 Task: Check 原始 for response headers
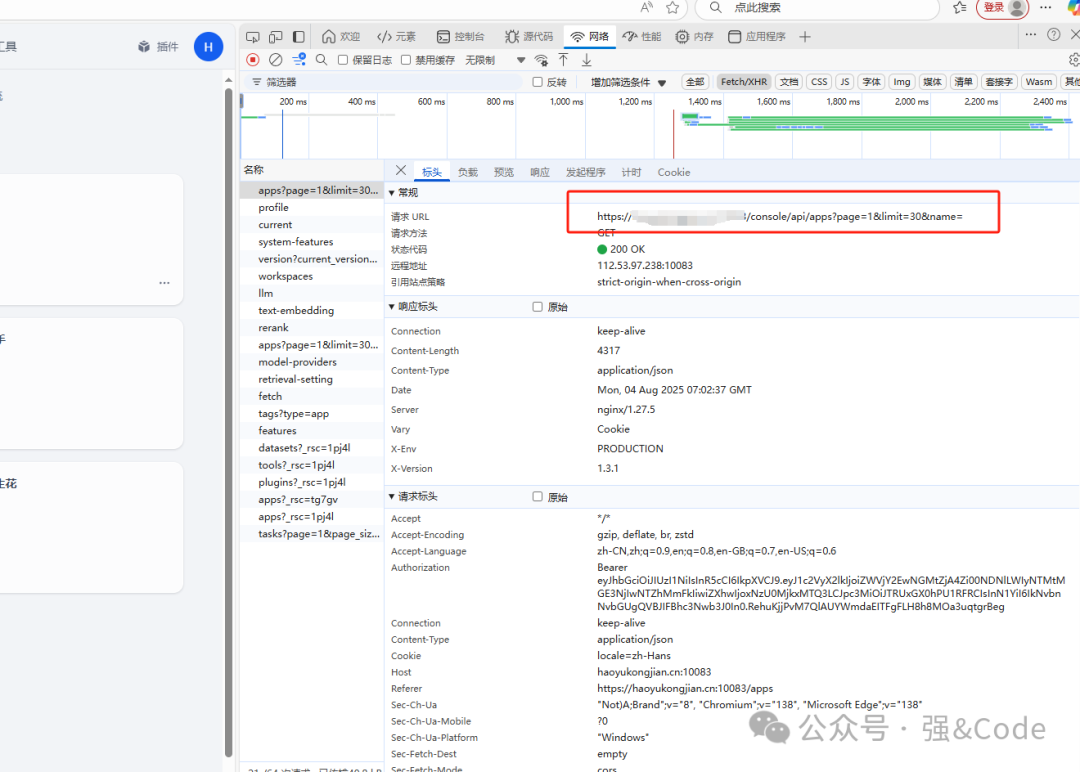tap(537, 306)
